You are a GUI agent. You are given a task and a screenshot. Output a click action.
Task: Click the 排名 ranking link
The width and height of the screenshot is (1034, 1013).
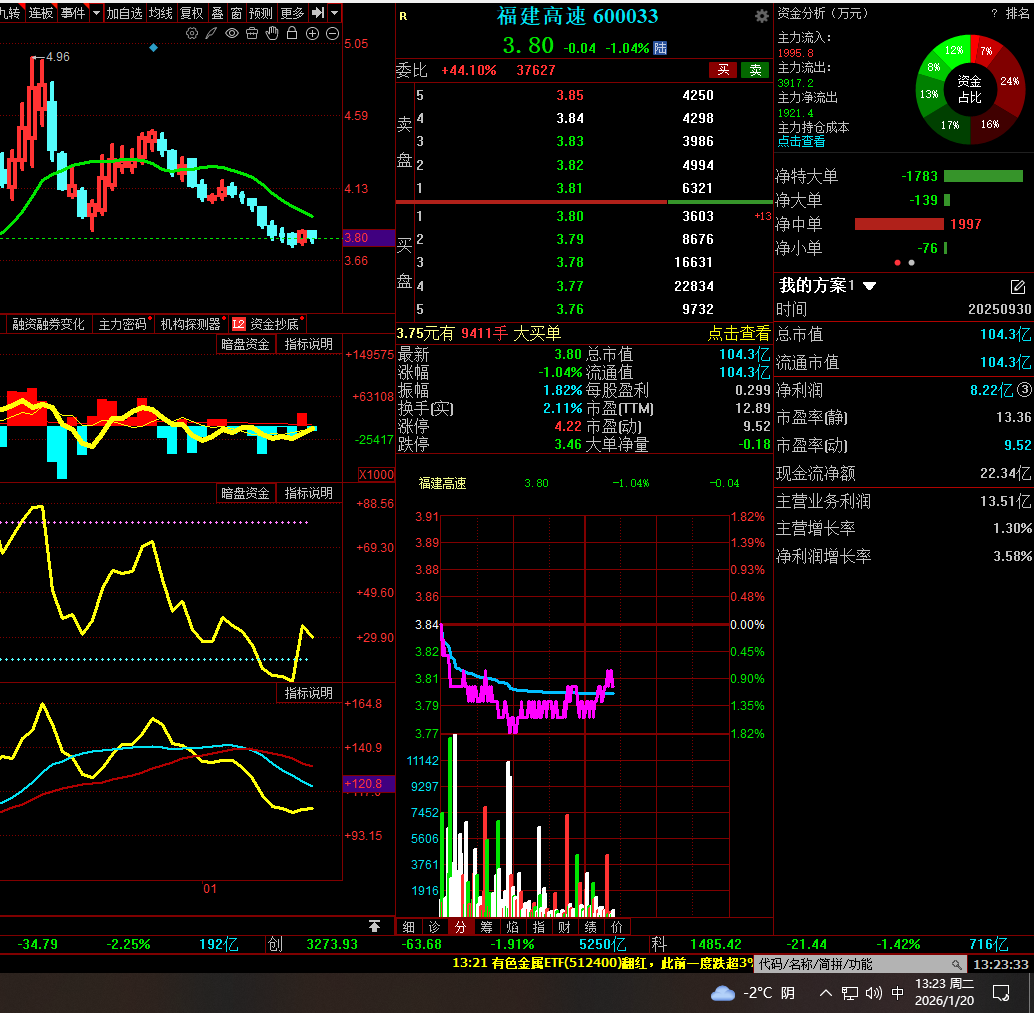coord(1017,13)
